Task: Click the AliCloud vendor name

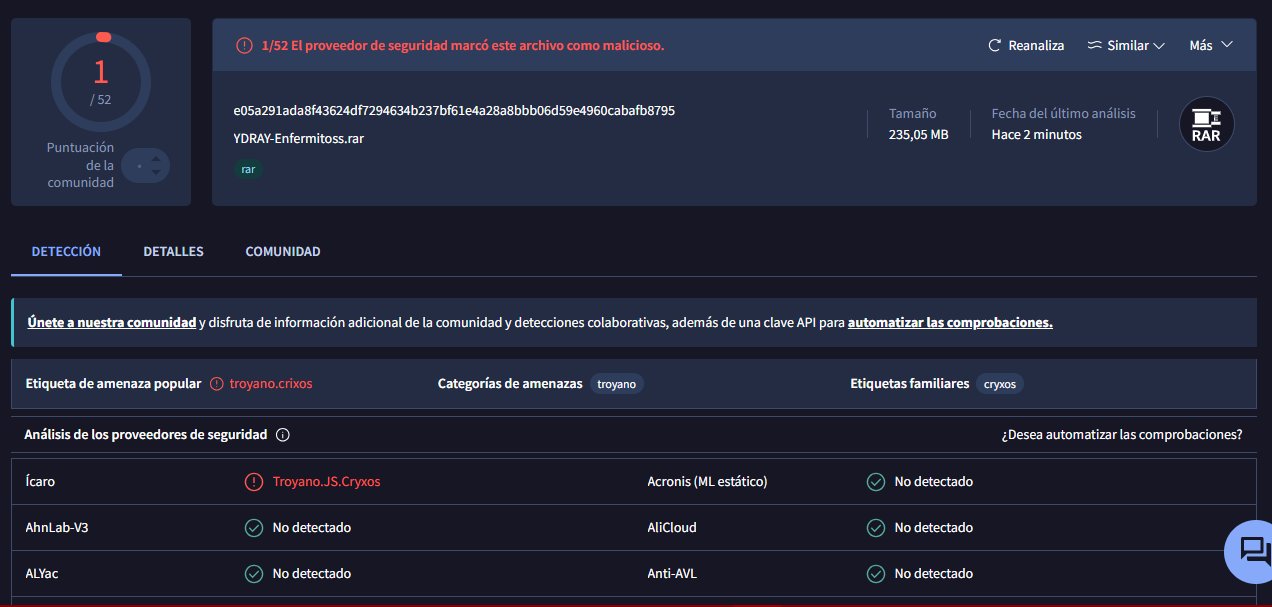Action: [x=672, y=528]
